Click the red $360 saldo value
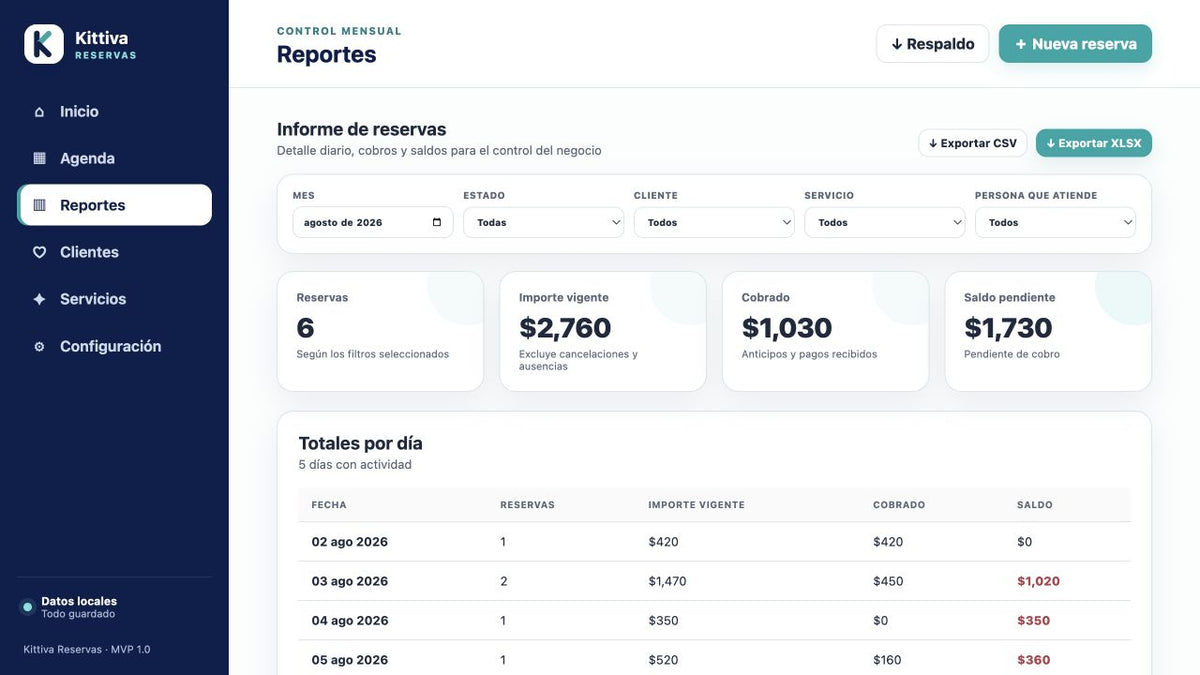Screen dimensions: 1200x675 [x=1034, y=660]
